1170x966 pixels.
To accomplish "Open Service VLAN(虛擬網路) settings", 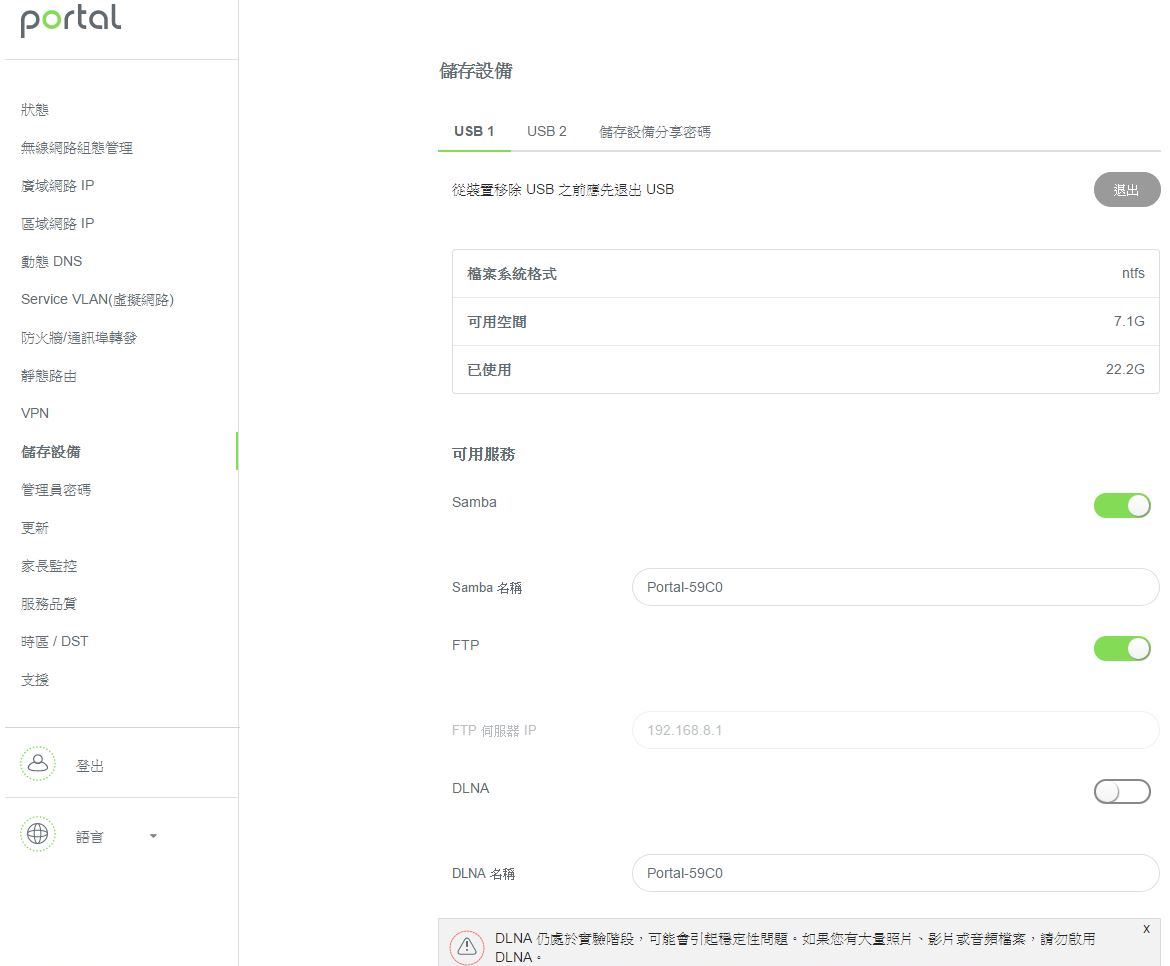I will point(98,300).
